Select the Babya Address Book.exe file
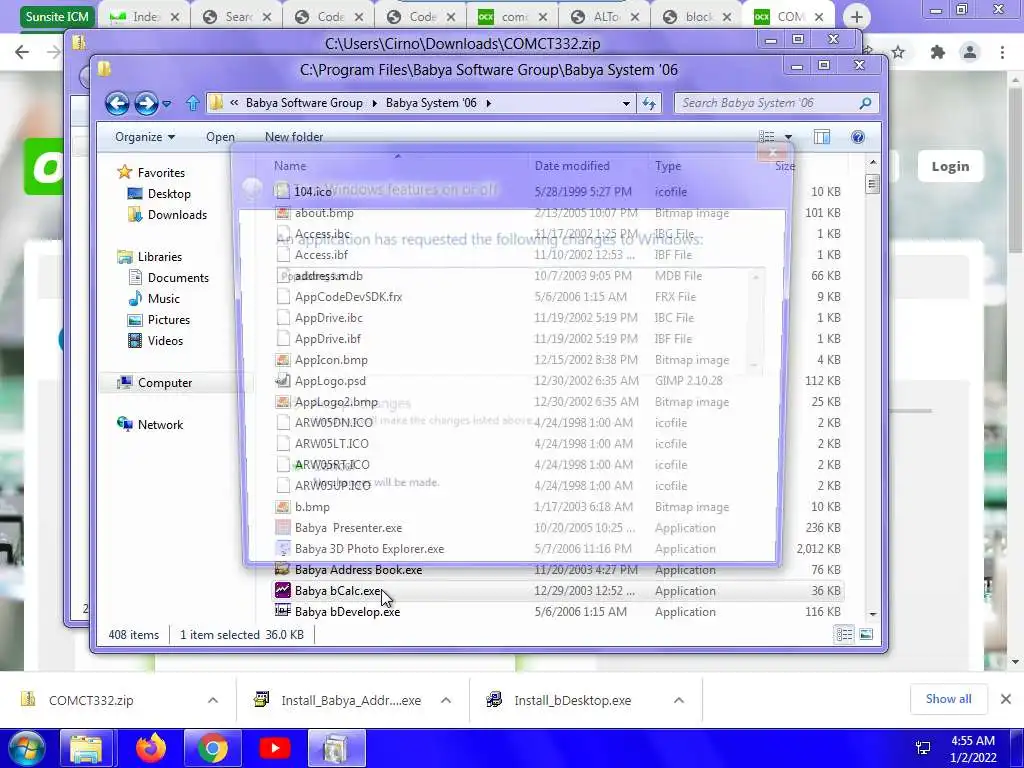The width and height of the screenshot is (1024, 768). (558, 569)
